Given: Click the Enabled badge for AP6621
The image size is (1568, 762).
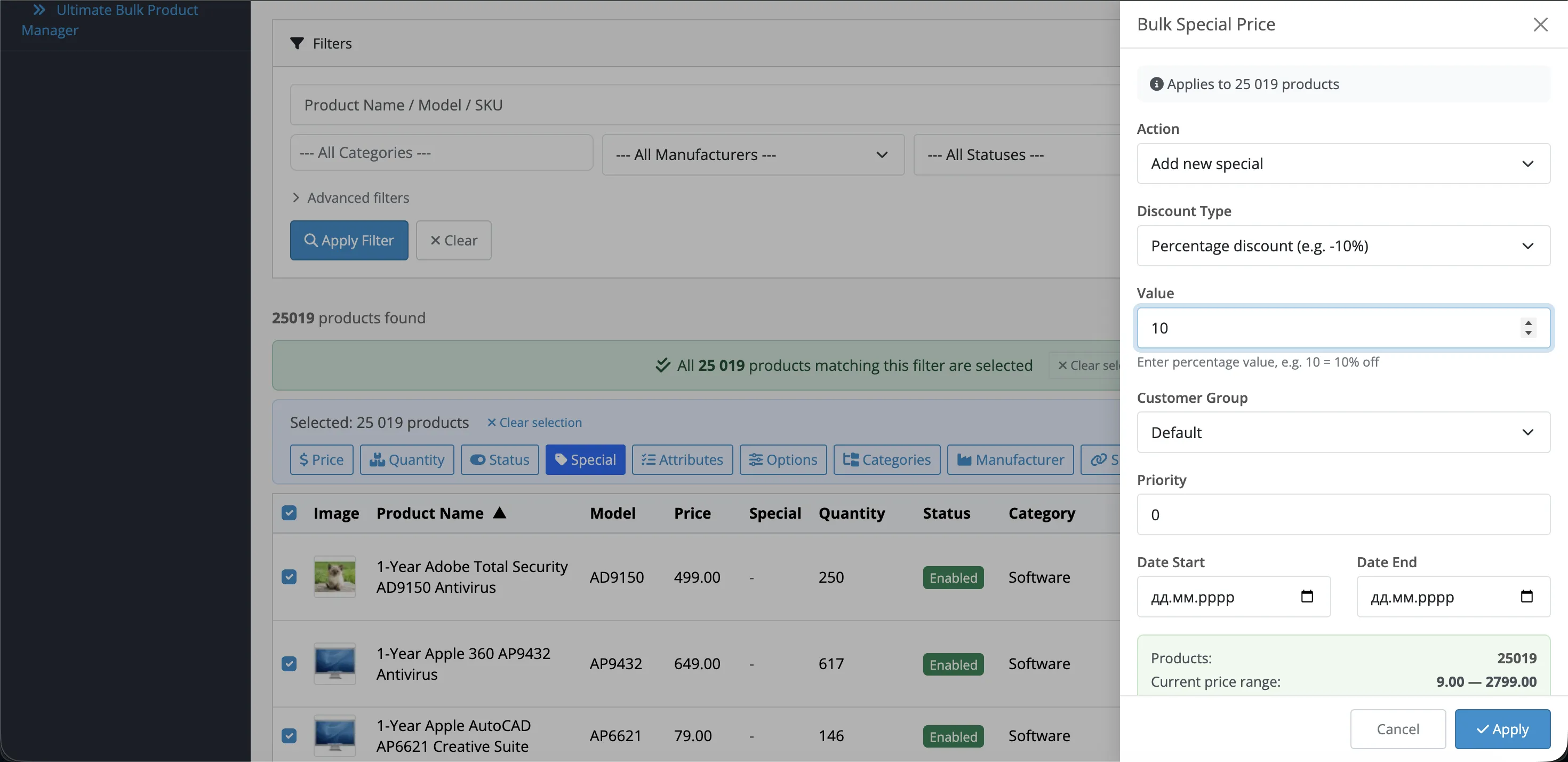Looking at the screenshot, I should click(x=953, y=736).
